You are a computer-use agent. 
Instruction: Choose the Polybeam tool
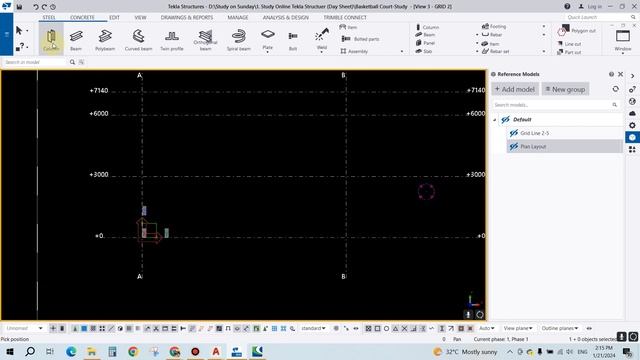[105, 39]
